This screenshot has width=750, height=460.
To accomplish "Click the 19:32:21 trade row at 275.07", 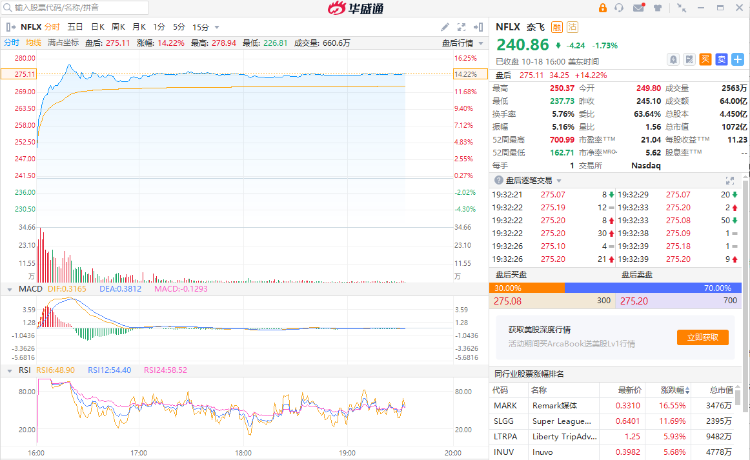I will click(553, 195).
